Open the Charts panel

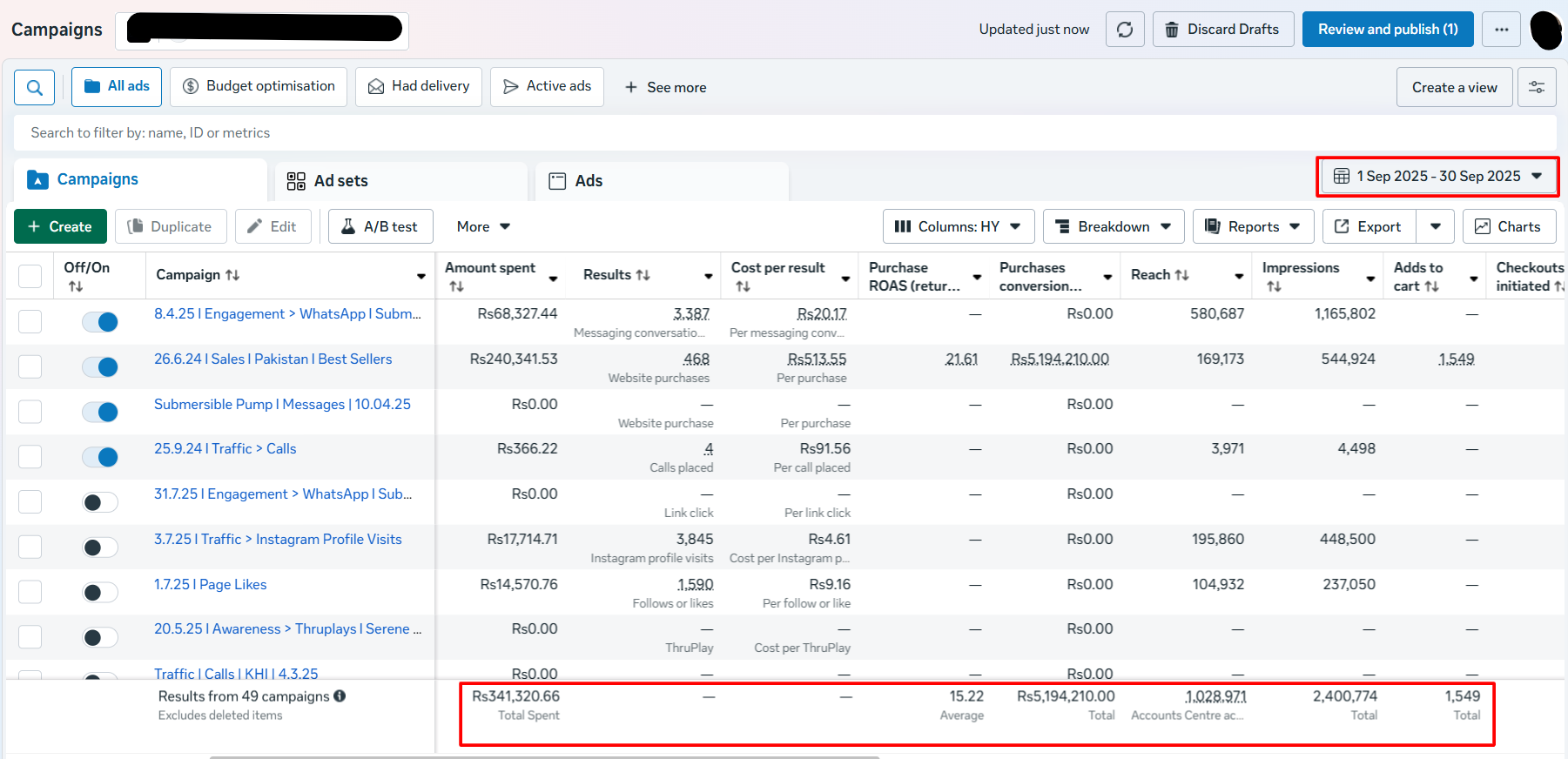pos(1509,227)
